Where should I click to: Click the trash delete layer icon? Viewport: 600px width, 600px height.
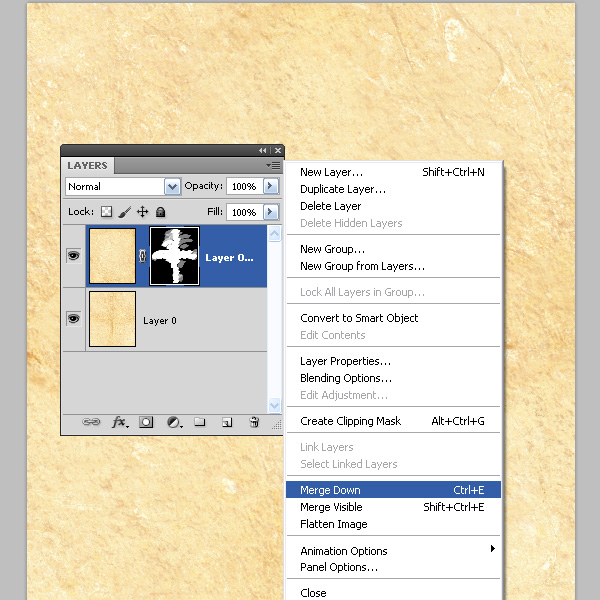click(x=254, y=422)
